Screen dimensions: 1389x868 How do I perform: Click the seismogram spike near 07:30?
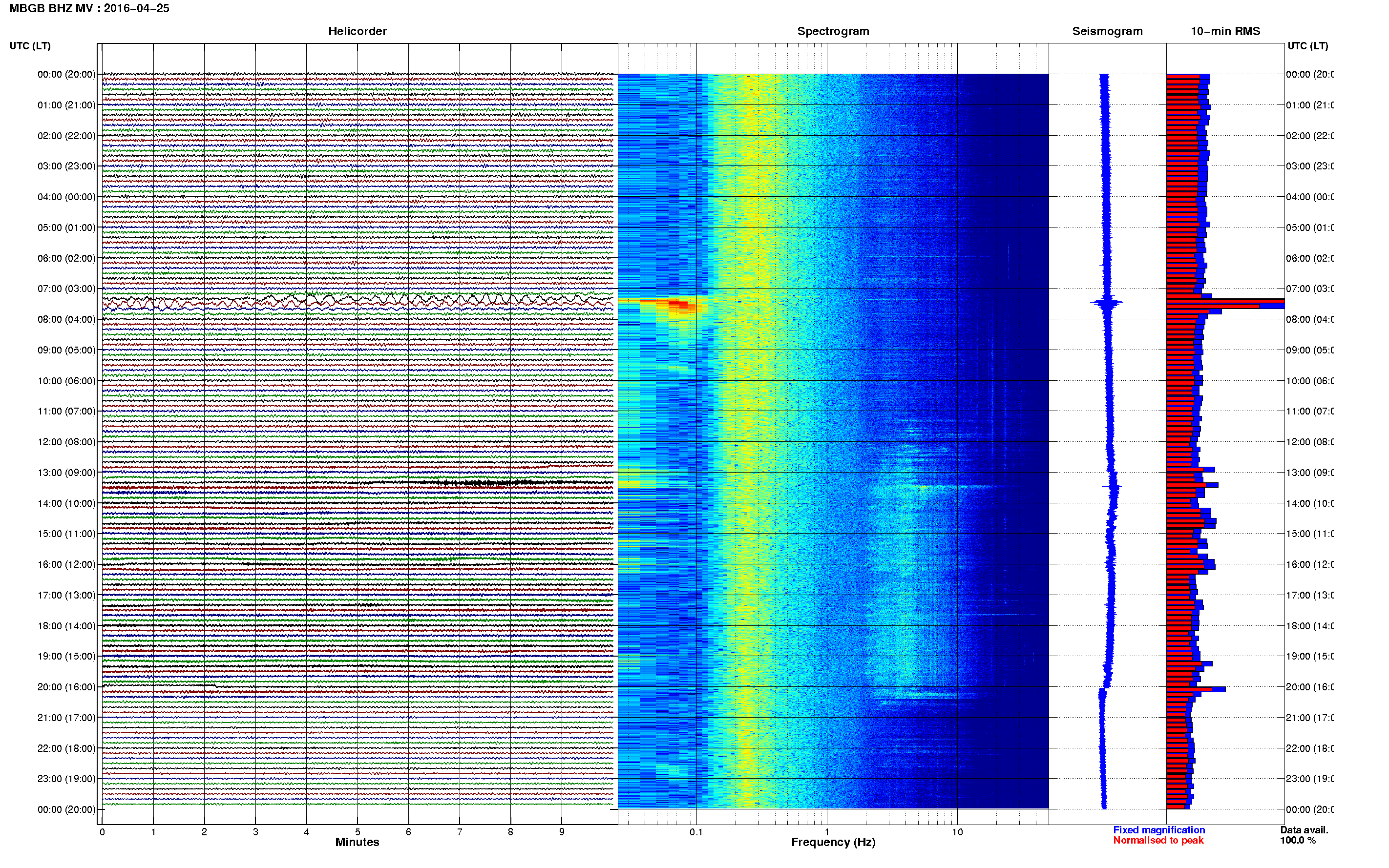(1107, 302)
